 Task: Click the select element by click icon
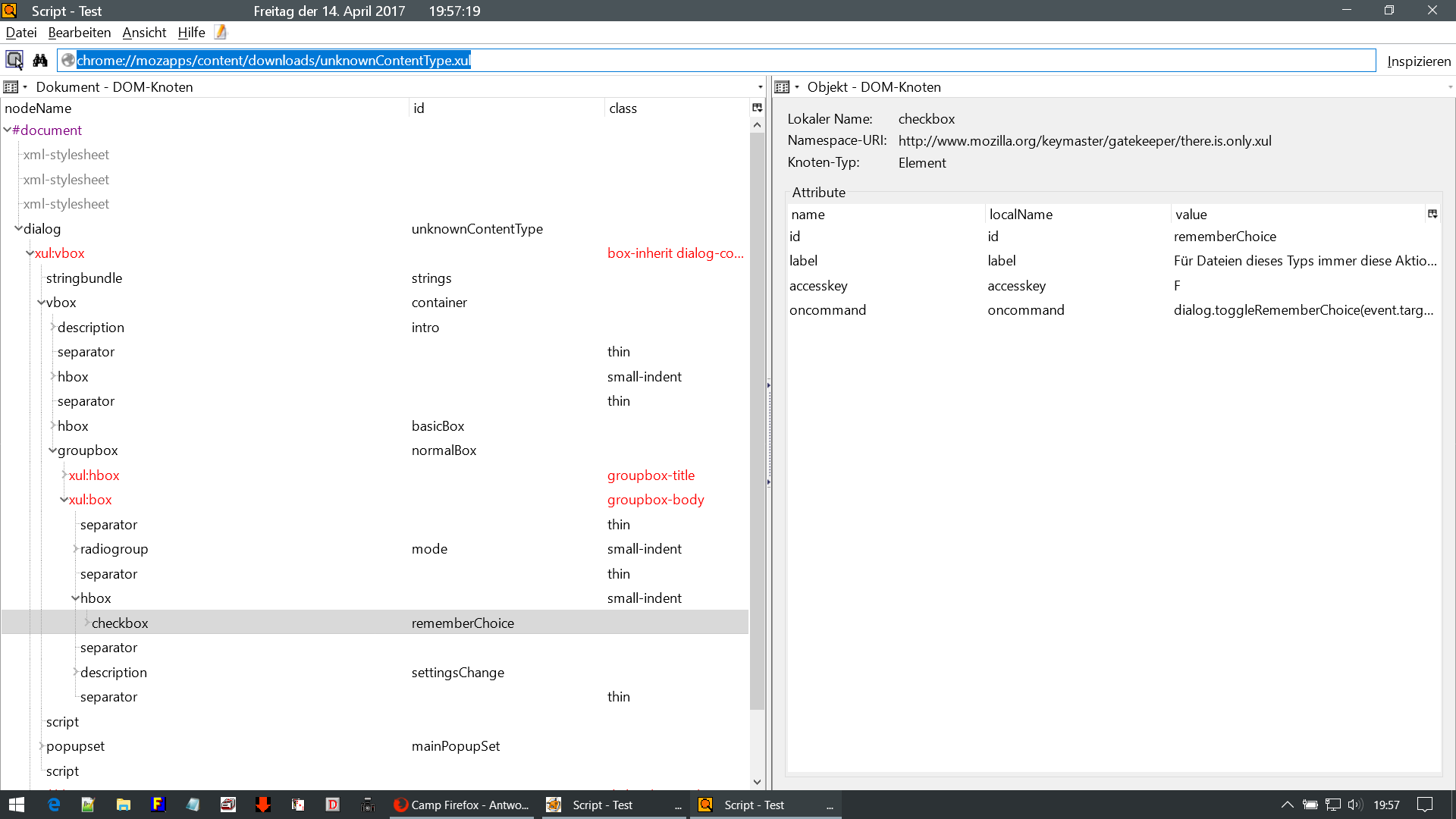click(x=14, y=60)
